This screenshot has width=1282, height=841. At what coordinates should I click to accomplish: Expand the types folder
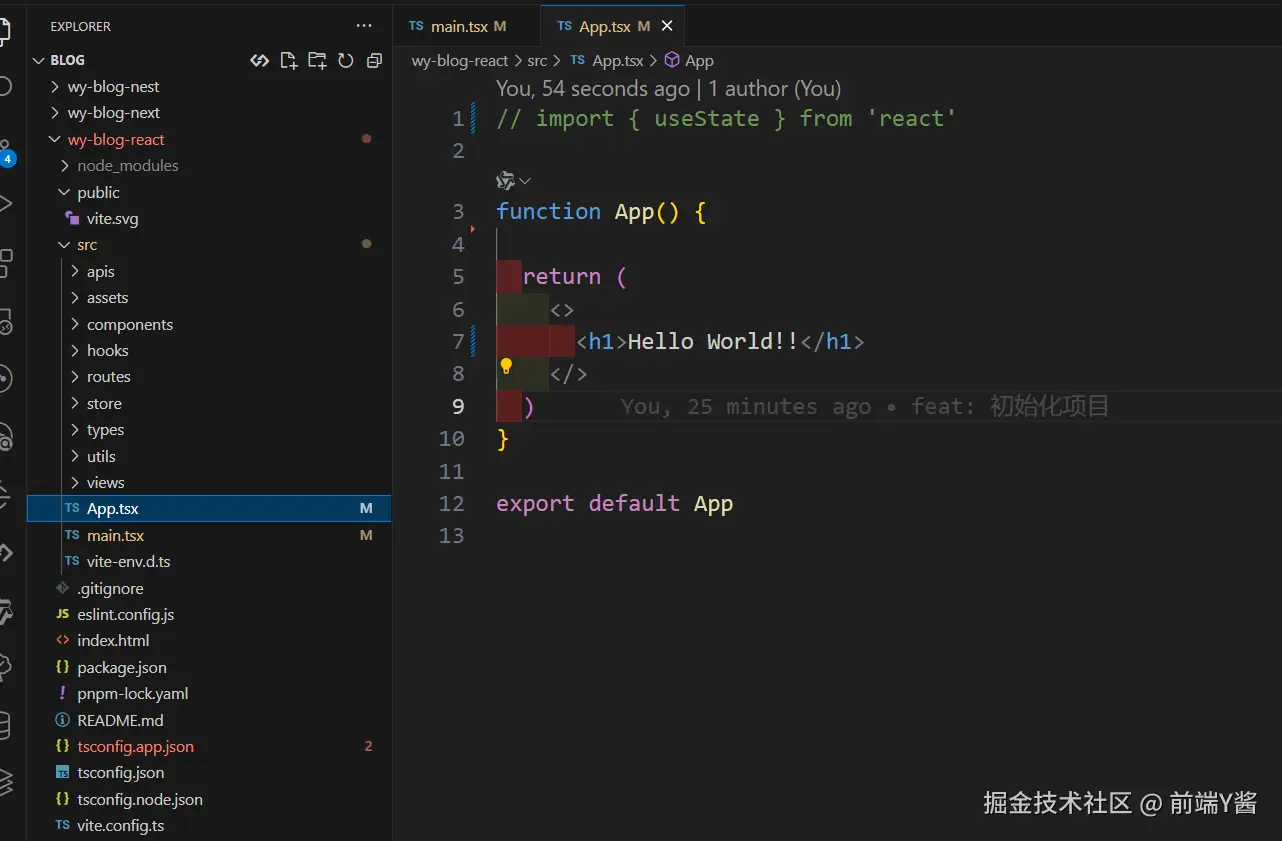click(x=75, y=430)
